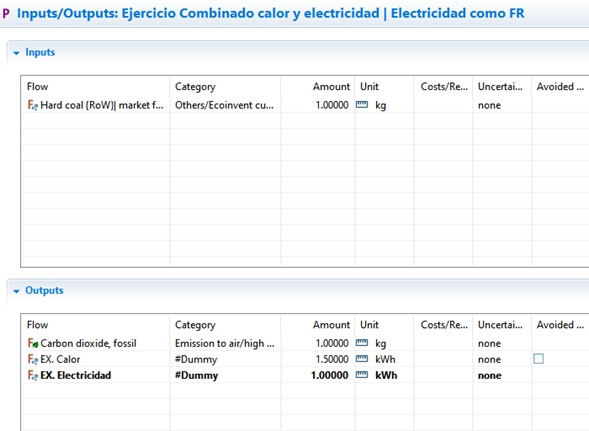
Task: Click the unit ruler icon in Carbon dioxide row
Action: pos(362,343)
